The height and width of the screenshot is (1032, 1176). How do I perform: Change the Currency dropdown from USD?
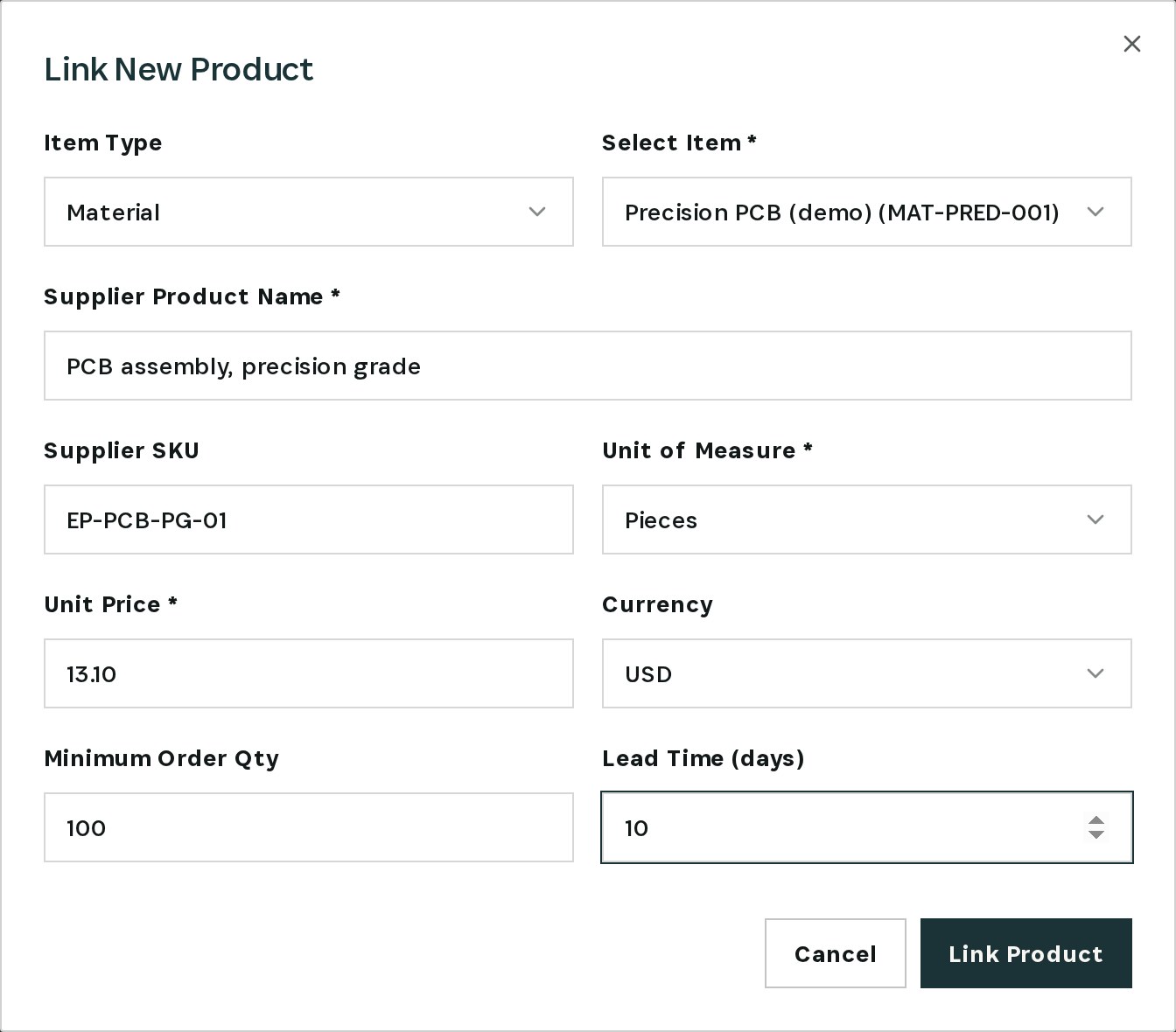[x=867, y=673]
